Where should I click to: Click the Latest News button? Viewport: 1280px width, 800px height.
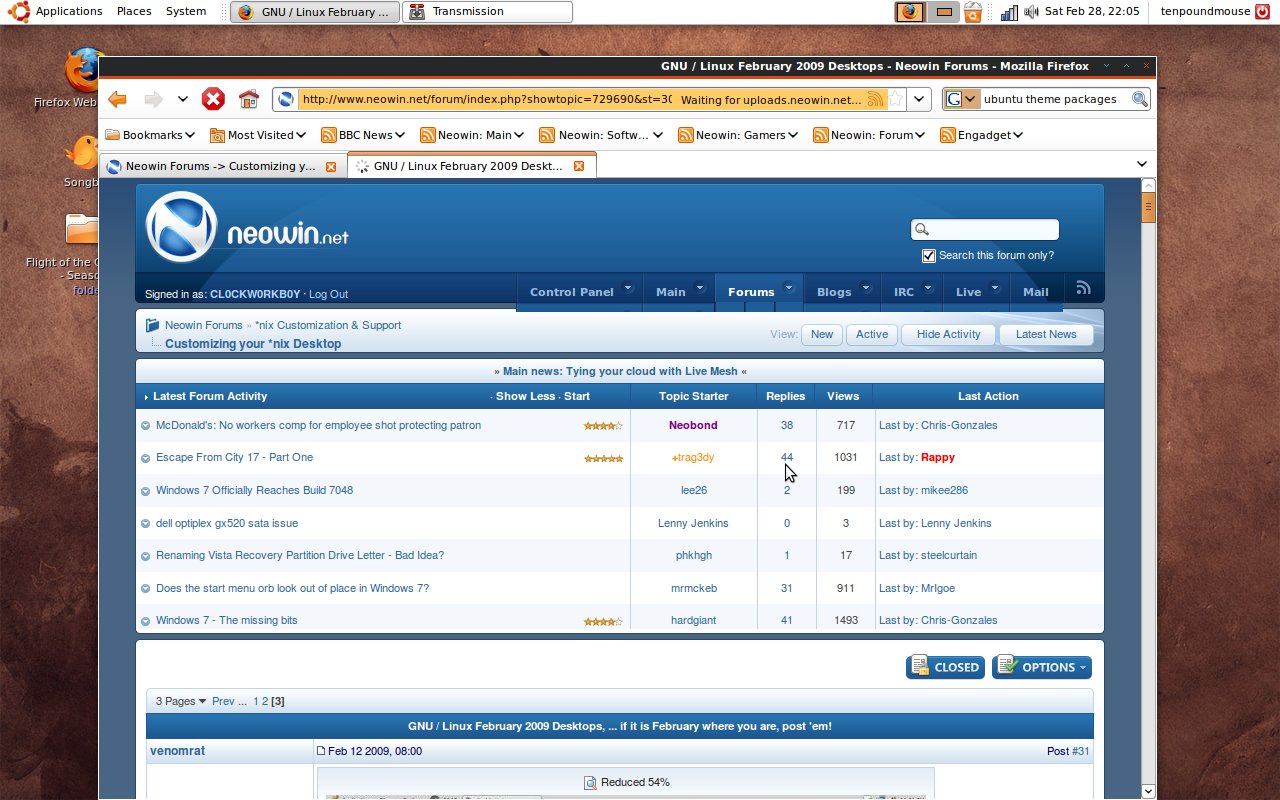(x=1046, y=335)
